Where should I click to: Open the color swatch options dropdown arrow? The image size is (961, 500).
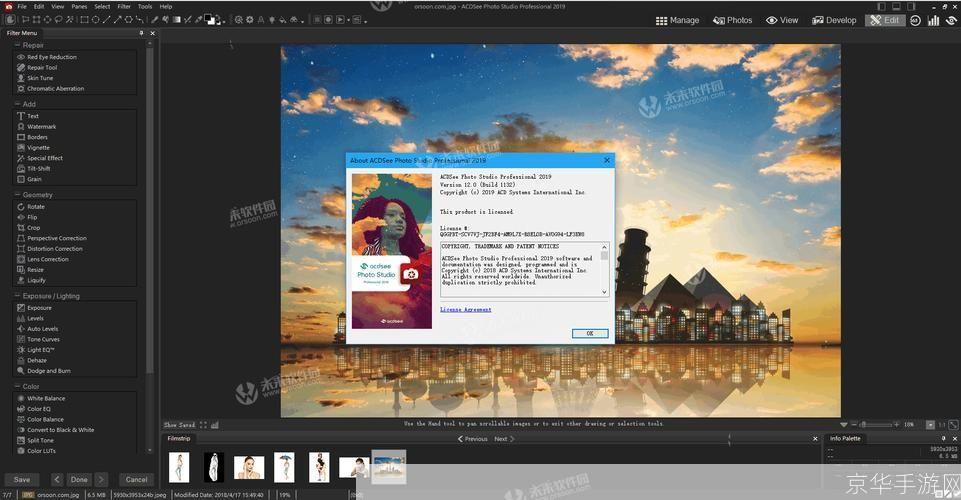click(x=224, y=21)
